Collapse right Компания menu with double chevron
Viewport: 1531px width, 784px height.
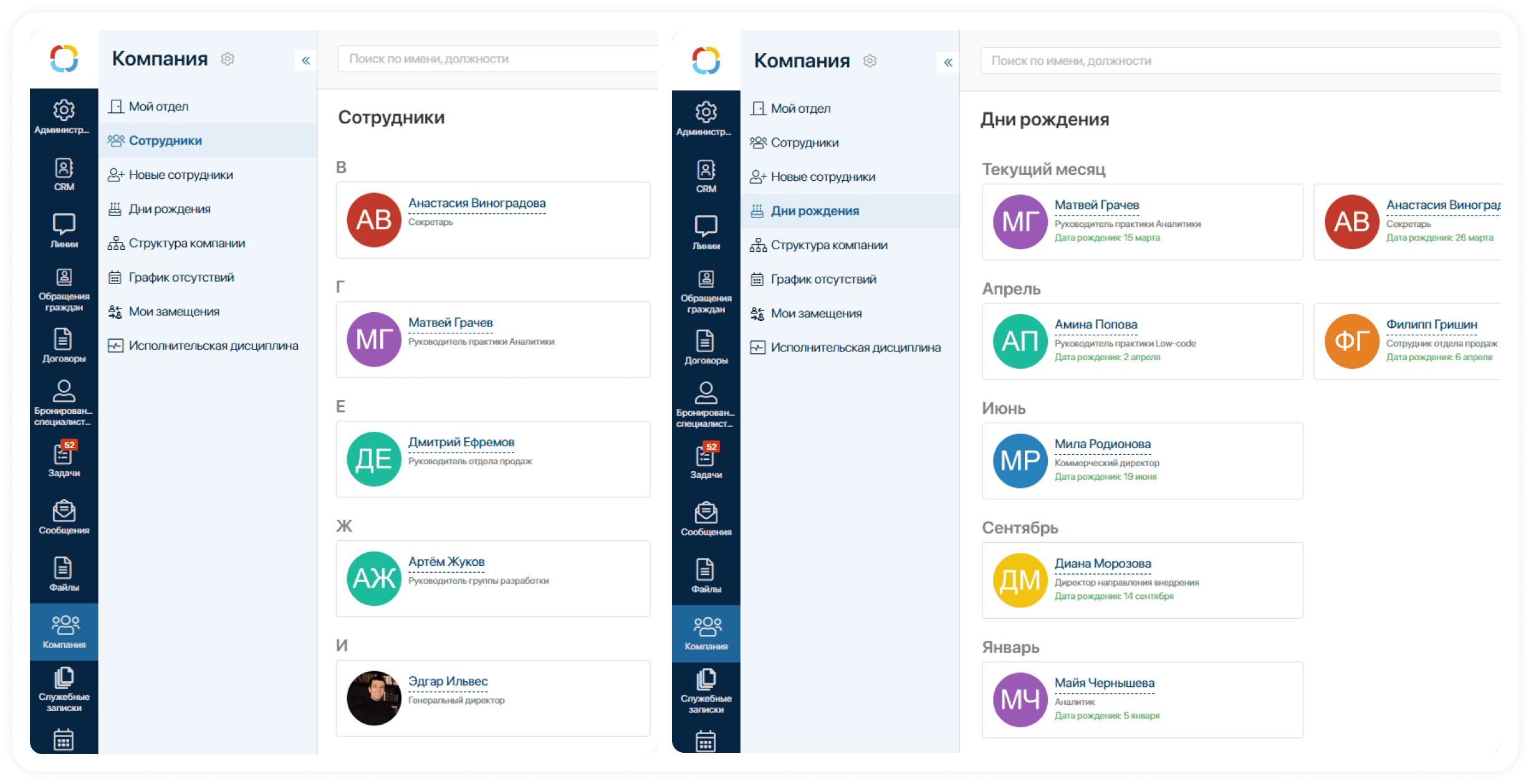pyautogui.click(x=948, y=62)
